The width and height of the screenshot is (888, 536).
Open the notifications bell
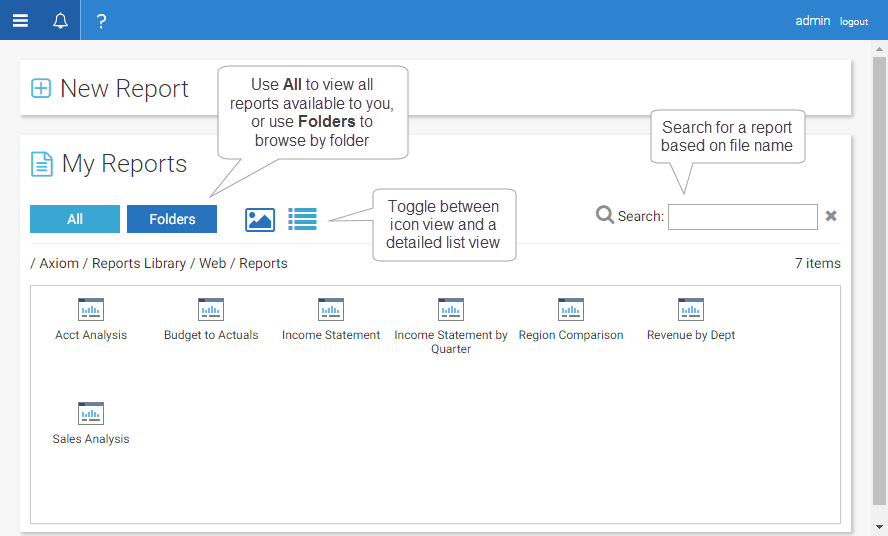point(60,21)
